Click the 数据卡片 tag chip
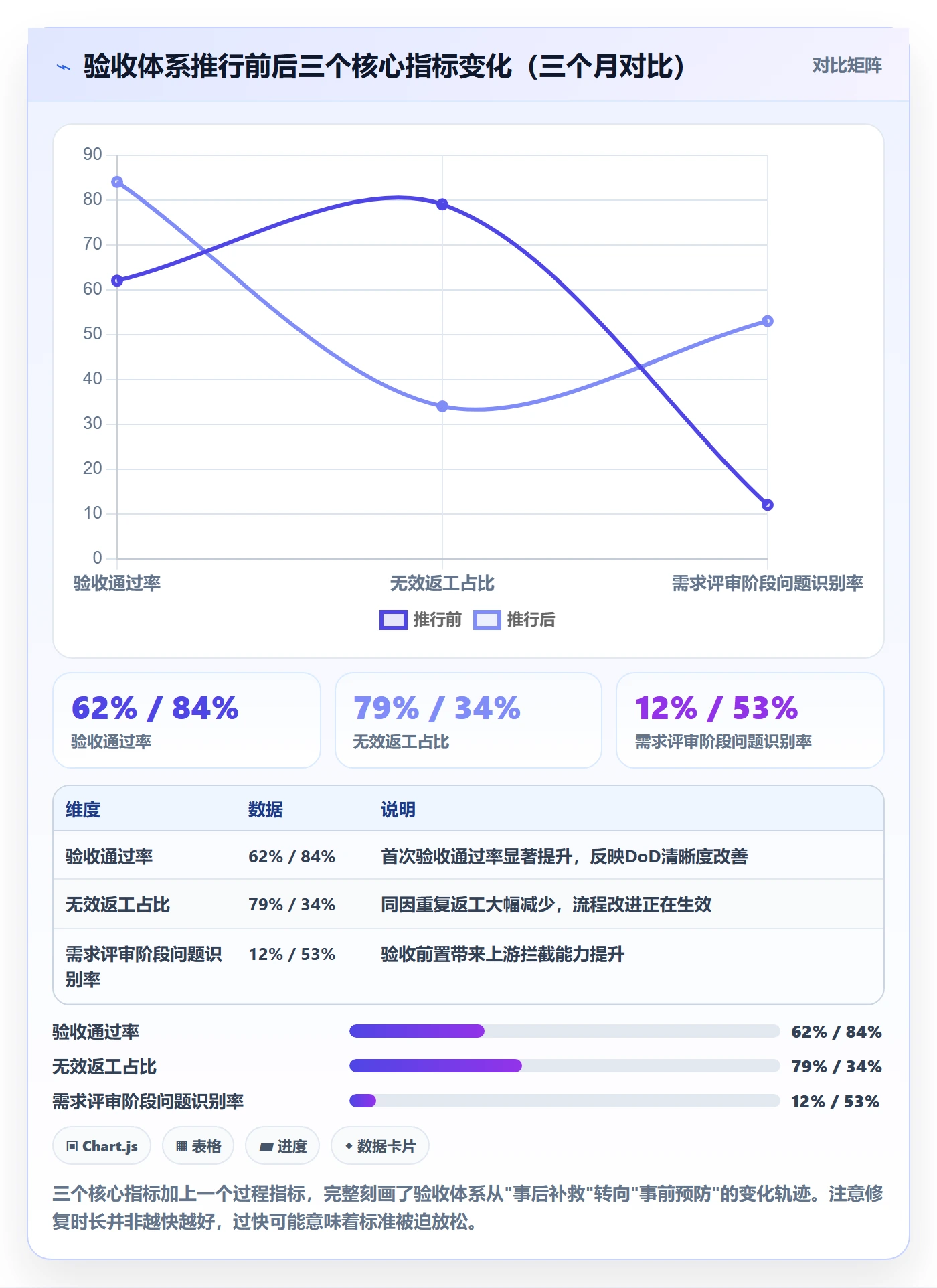This screenshot has width=937, height=1288. click(x=380, y=1146)
